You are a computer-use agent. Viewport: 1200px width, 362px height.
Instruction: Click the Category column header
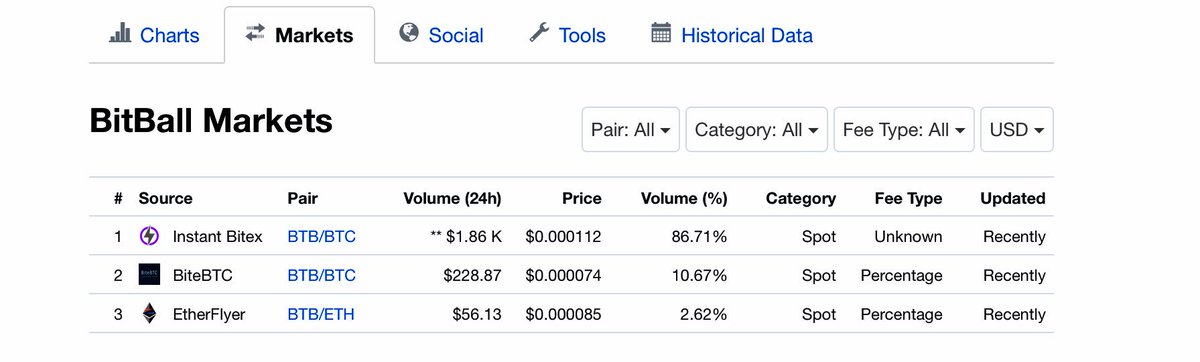point(801,198)
